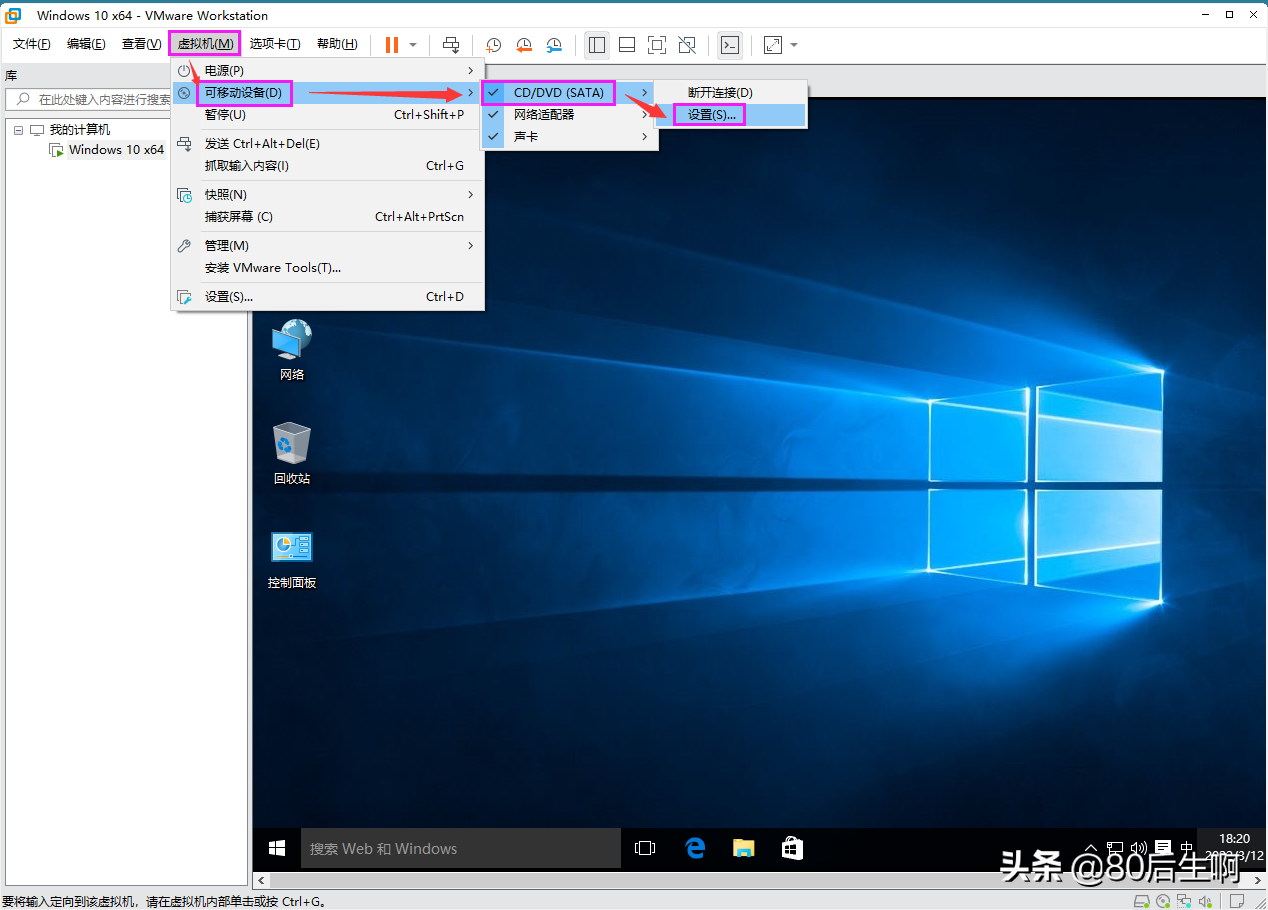Image resolution: width=1268 pixels, height=910 pixels.
Task: Select 可移动设备(D) menu entry
Action: point(328,93)
